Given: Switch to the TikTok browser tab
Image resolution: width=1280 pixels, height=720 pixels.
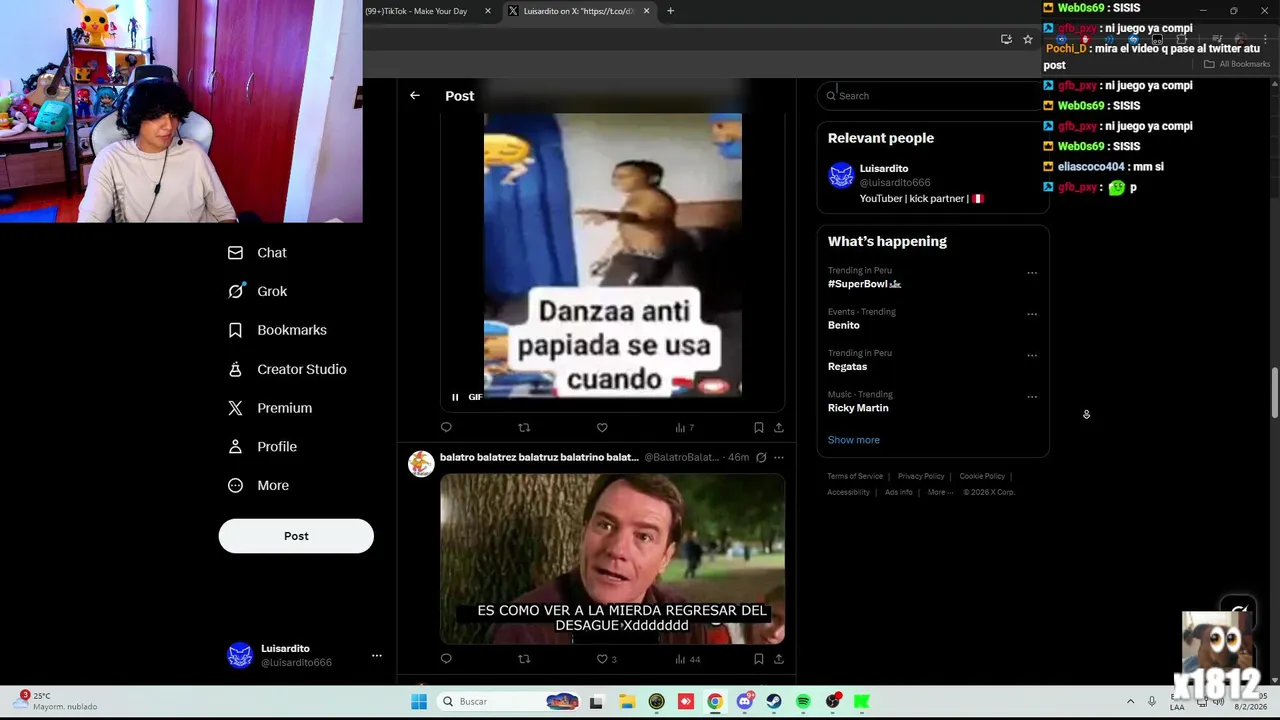Looking at the screenshot, I should (x=418, y=11).
